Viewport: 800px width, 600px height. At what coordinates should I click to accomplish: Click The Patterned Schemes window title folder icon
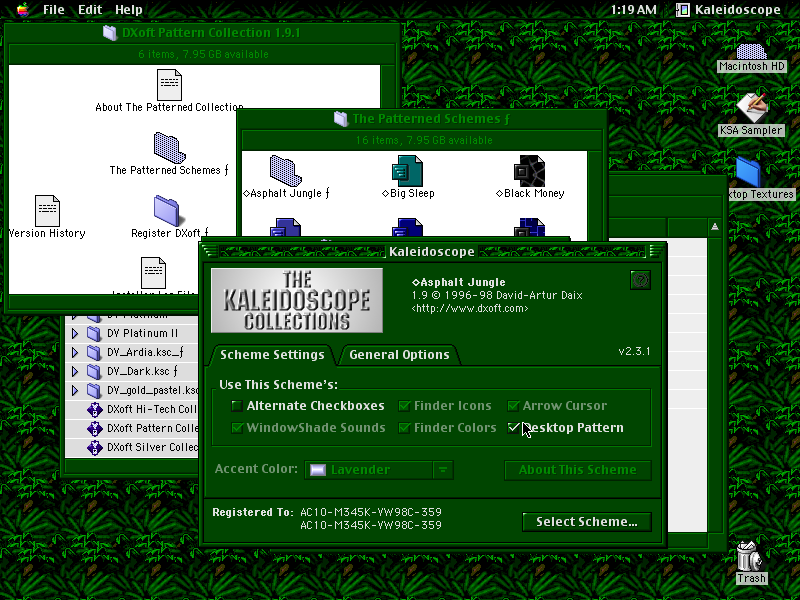[341, 119]
